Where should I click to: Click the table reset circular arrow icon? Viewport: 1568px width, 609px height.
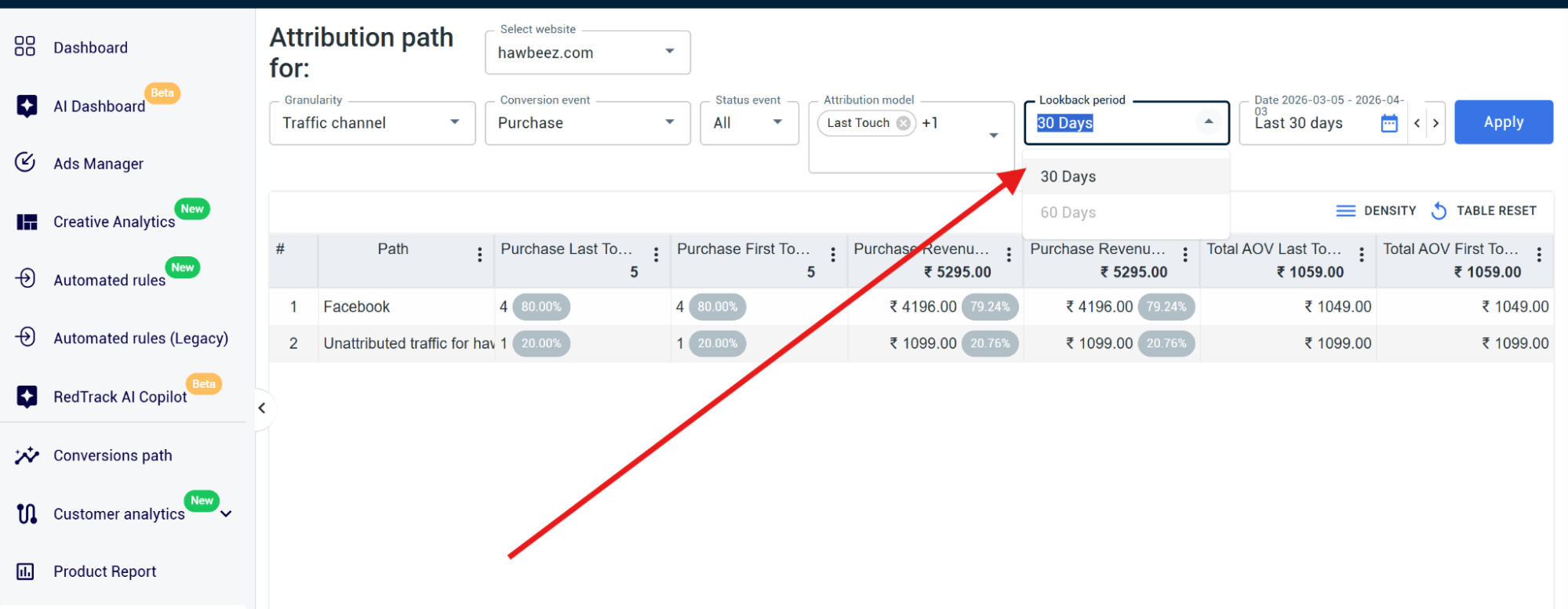click(x=1439, y=211)
